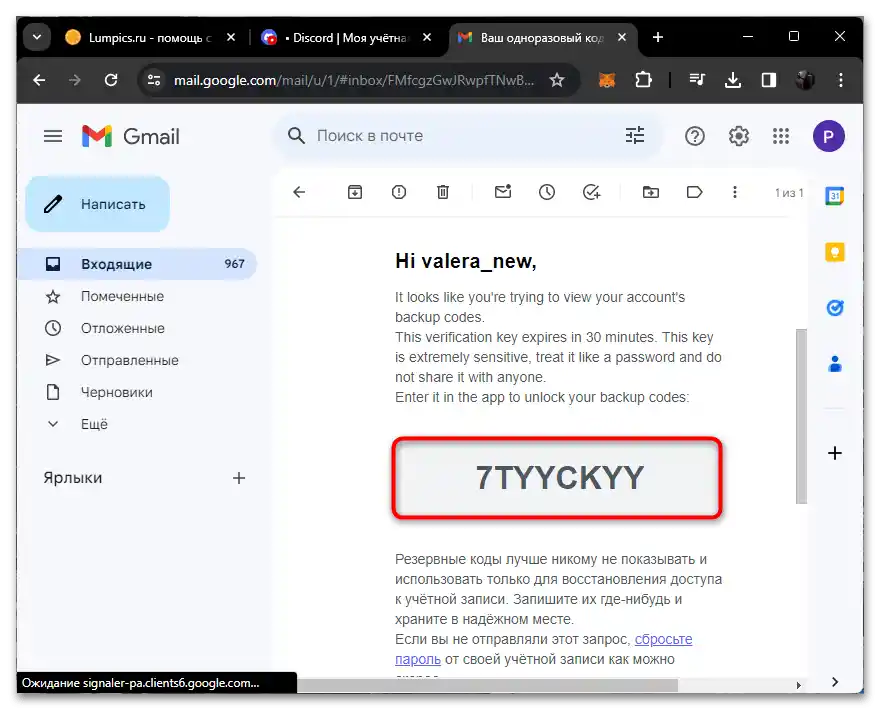Open Google Calendar side panel
Viewport: 880px width, 710px height.
[835, 196]
